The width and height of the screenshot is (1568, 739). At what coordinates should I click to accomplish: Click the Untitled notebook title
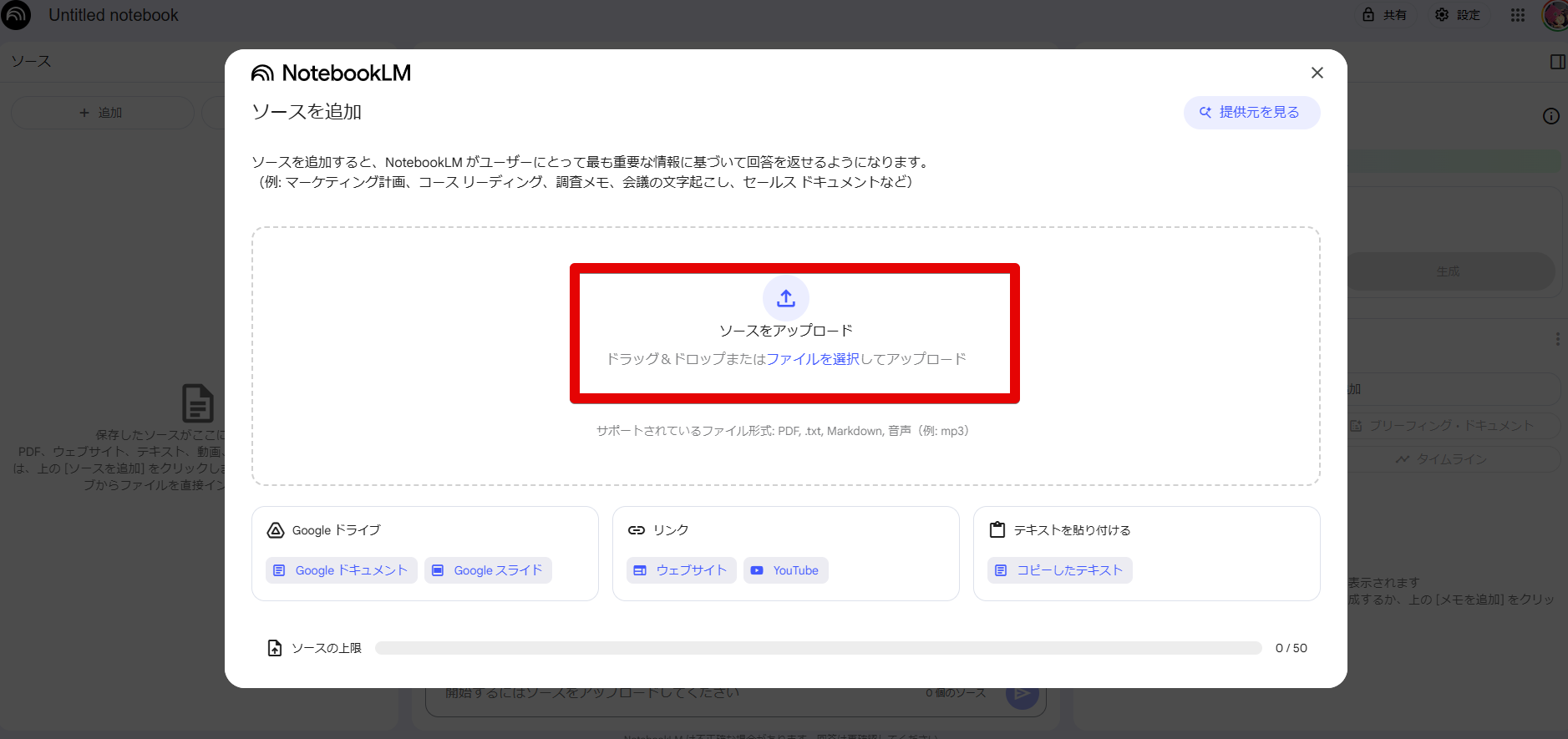pyautogui.click(x=114, y=15)
